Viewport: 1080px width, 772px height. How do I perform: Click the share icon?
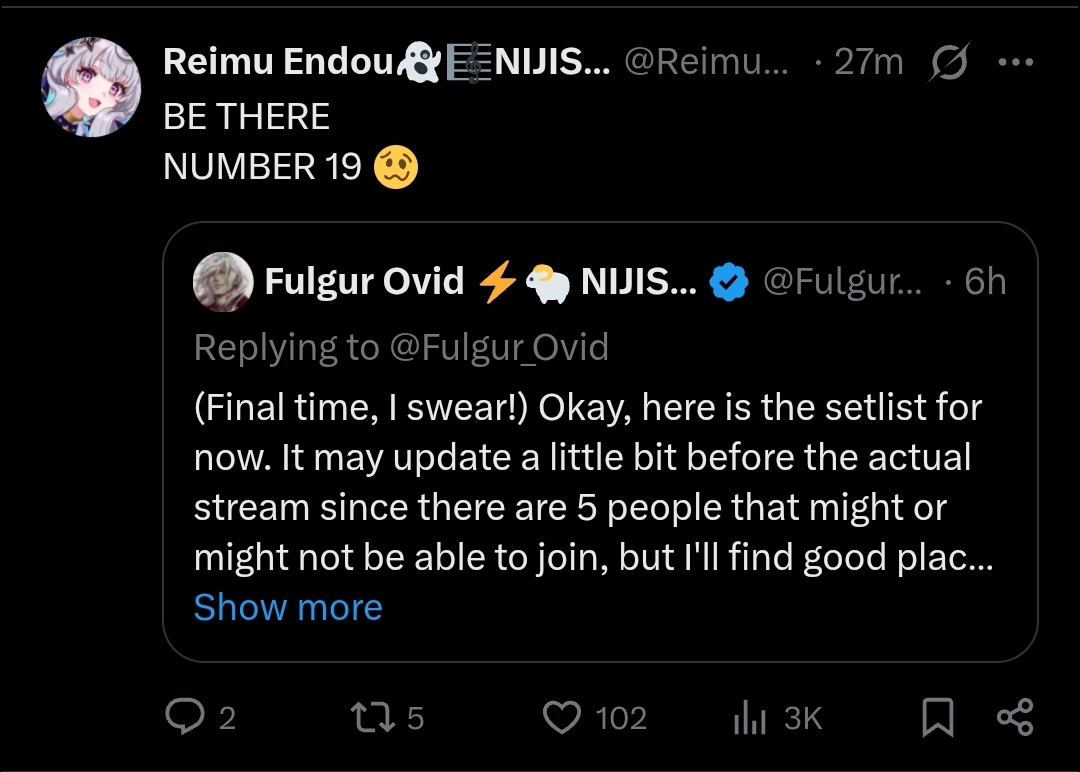[x=1015, y=717]
